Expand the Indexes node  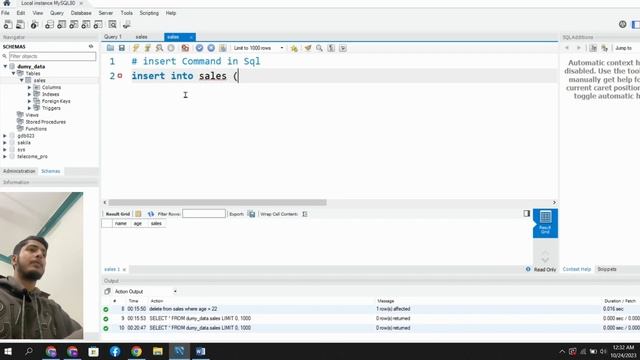[x=29, y=94]
